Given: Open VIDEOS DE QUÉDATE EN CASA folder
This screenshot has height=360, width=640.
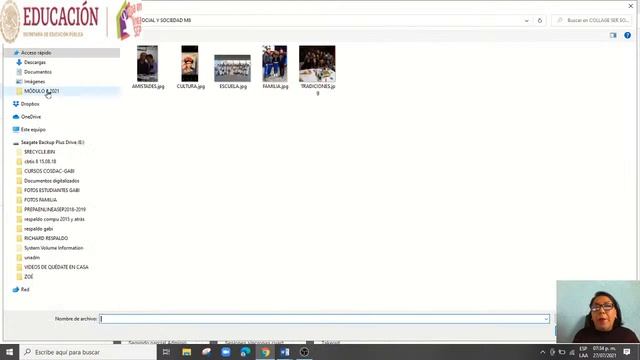Looking at the screenshot, I should tap(56, 267).
